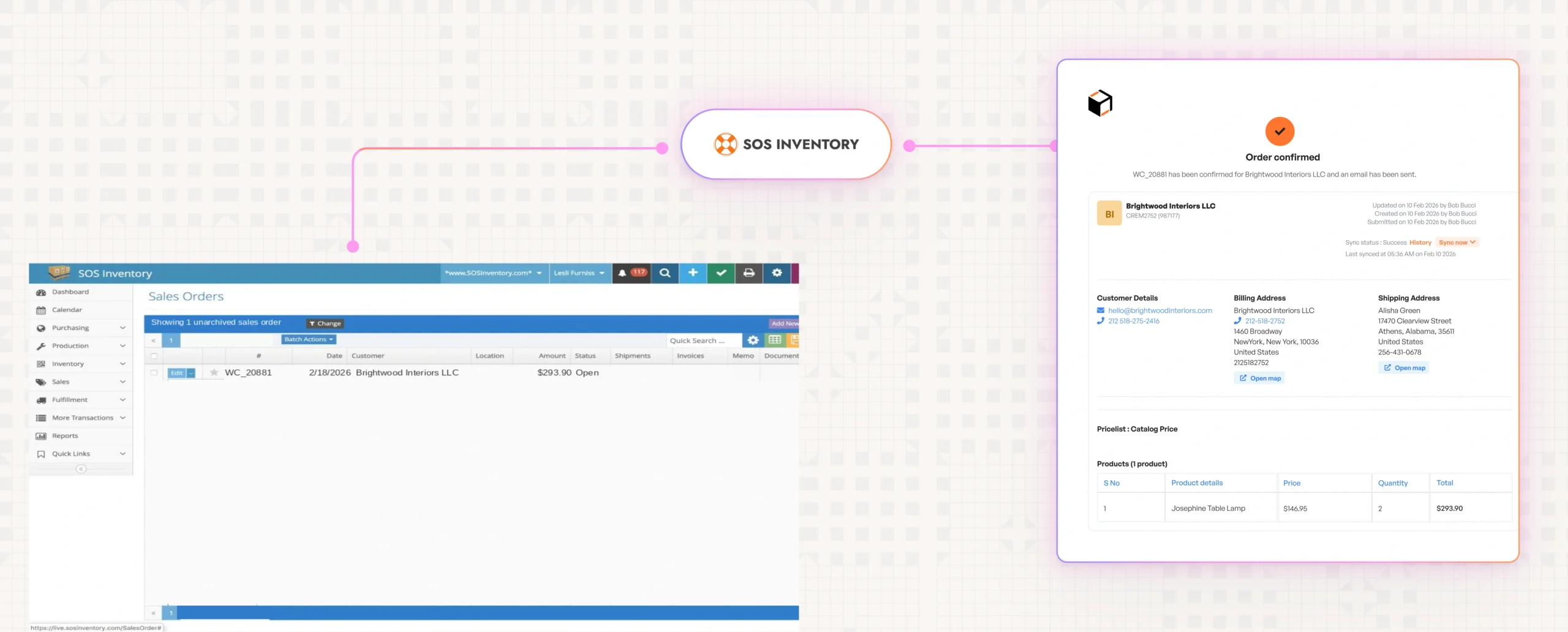Viewport: 1568px width, 632px height.
Task: Click the BI avatar for Brightwood Interiors
Action: click(1109, 214)
